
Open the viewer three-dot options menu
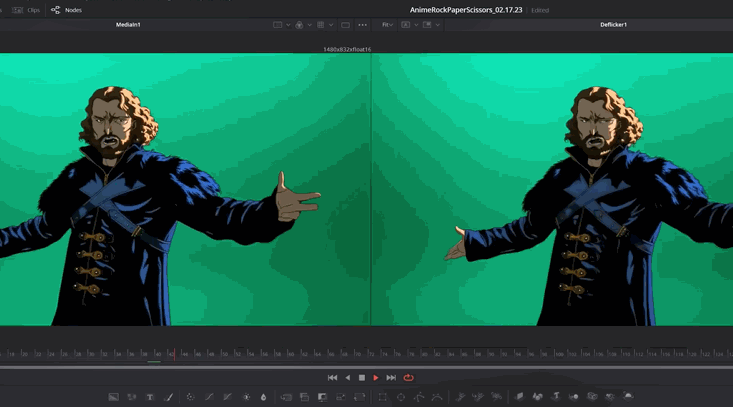[362, 25]
